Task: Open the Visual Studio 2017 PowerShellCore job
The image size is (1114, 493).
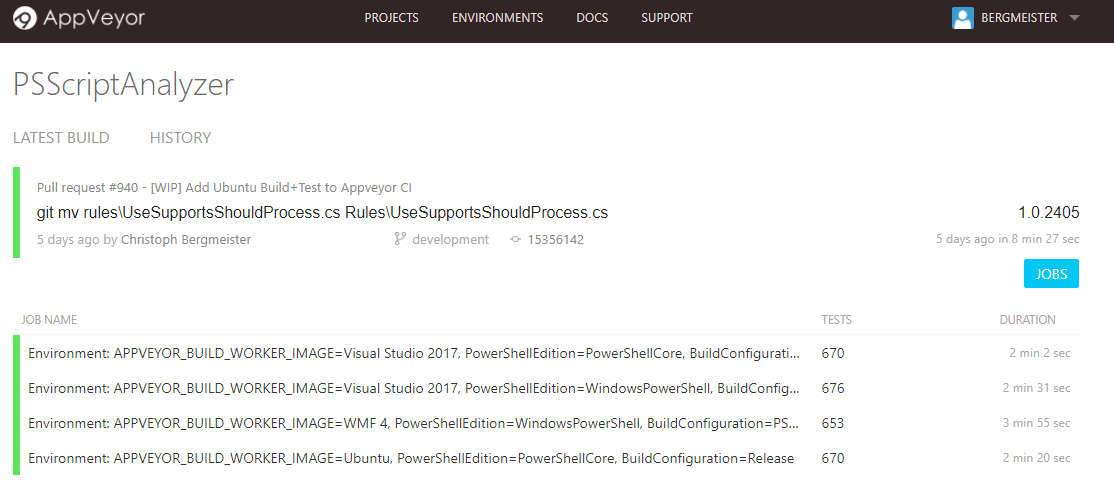Action: [x=414, y=353]
